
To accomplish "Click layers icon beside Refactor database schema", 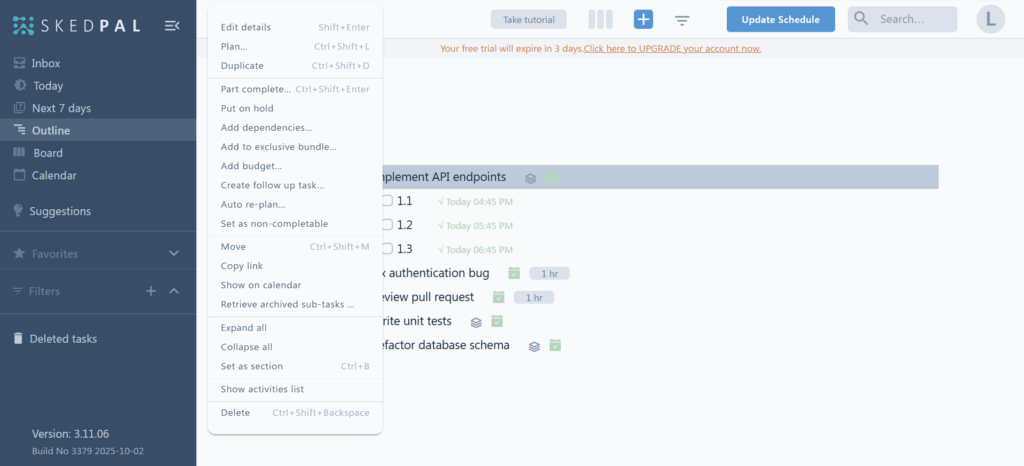I will click(534, 346).
